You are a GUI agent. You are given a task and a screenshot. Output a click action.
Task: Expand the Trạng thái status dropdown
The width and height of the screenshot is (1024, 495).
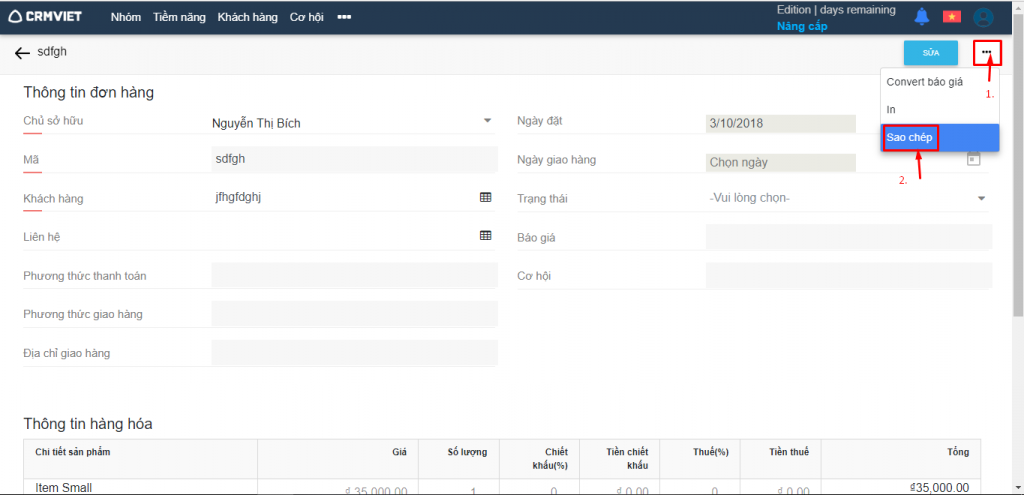click(981, 198)
